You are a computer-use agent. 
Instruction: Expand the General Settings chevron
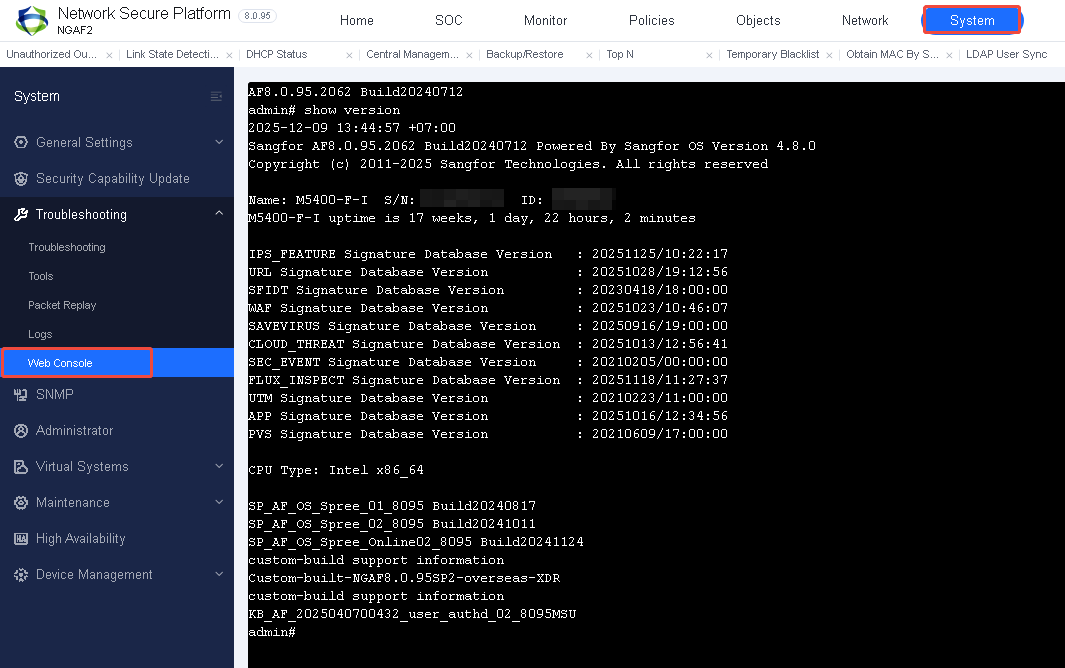point(219,142)
